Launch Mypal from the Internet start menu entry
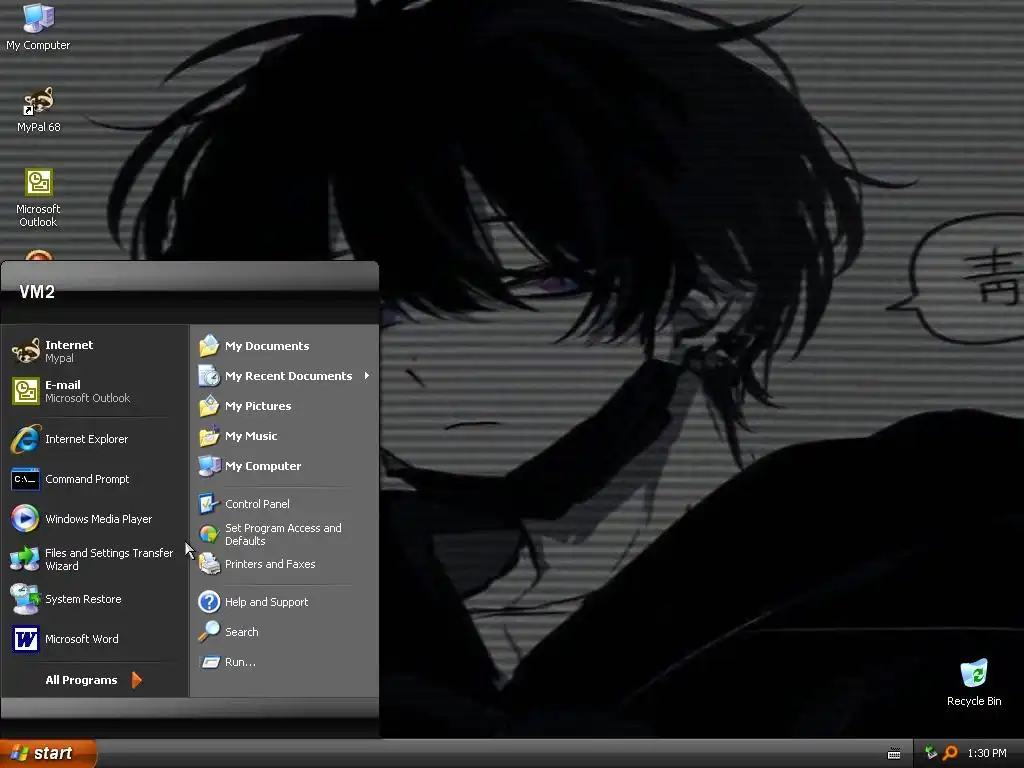 [95, 351]
